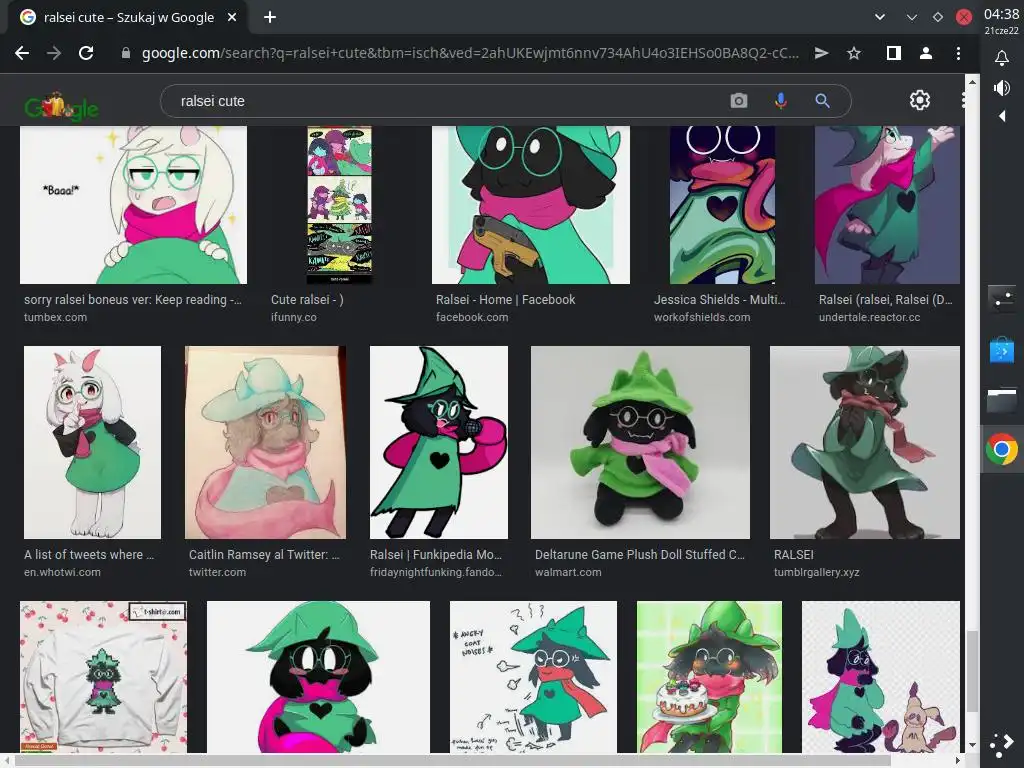Screen dimensions: 1024x768
Task: Click the forward navigation arrow
Action: click(x=54, y=53)
